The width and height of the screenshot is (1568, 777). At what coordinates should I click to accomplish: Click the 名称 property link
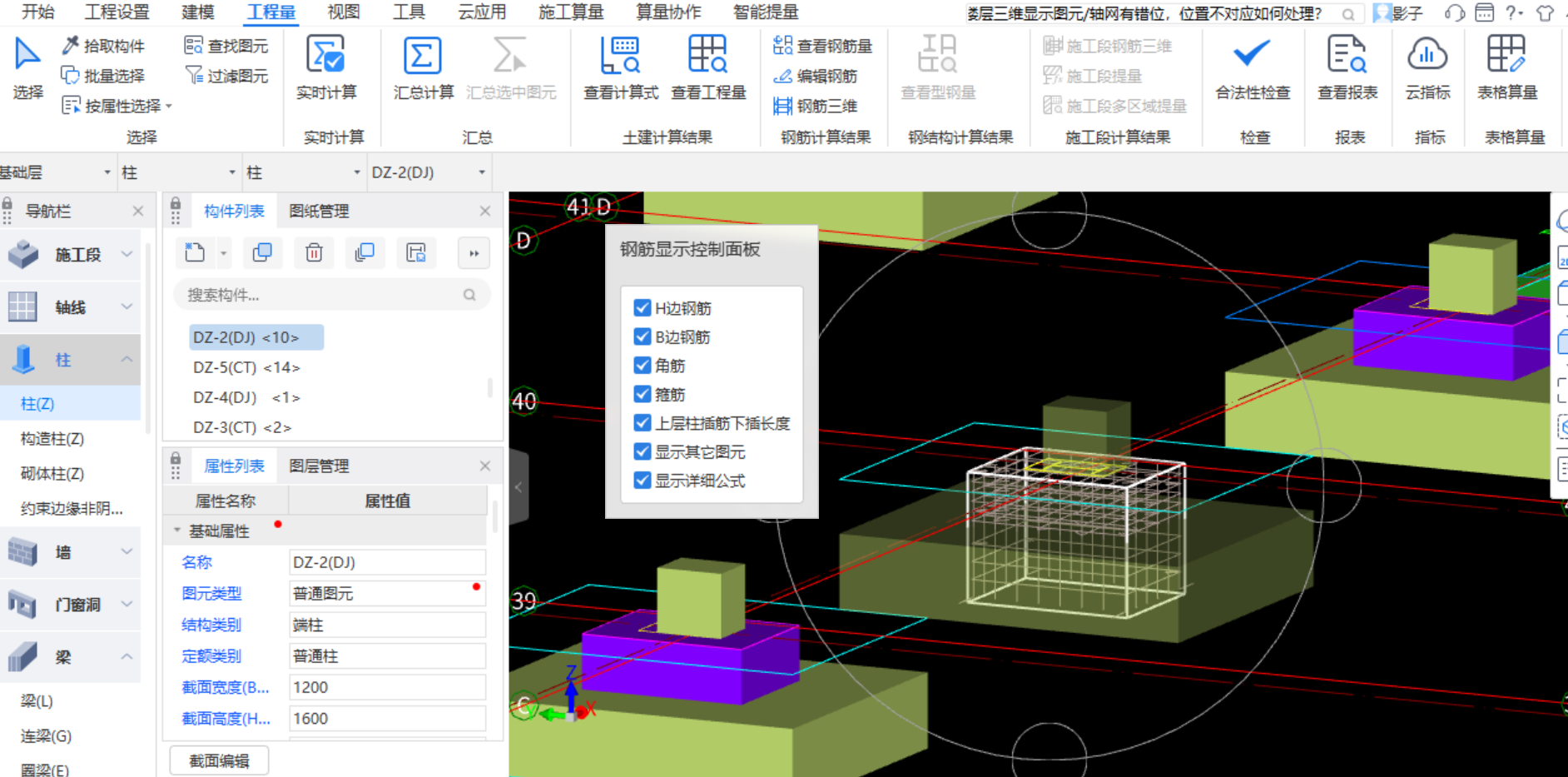point(197,562)
